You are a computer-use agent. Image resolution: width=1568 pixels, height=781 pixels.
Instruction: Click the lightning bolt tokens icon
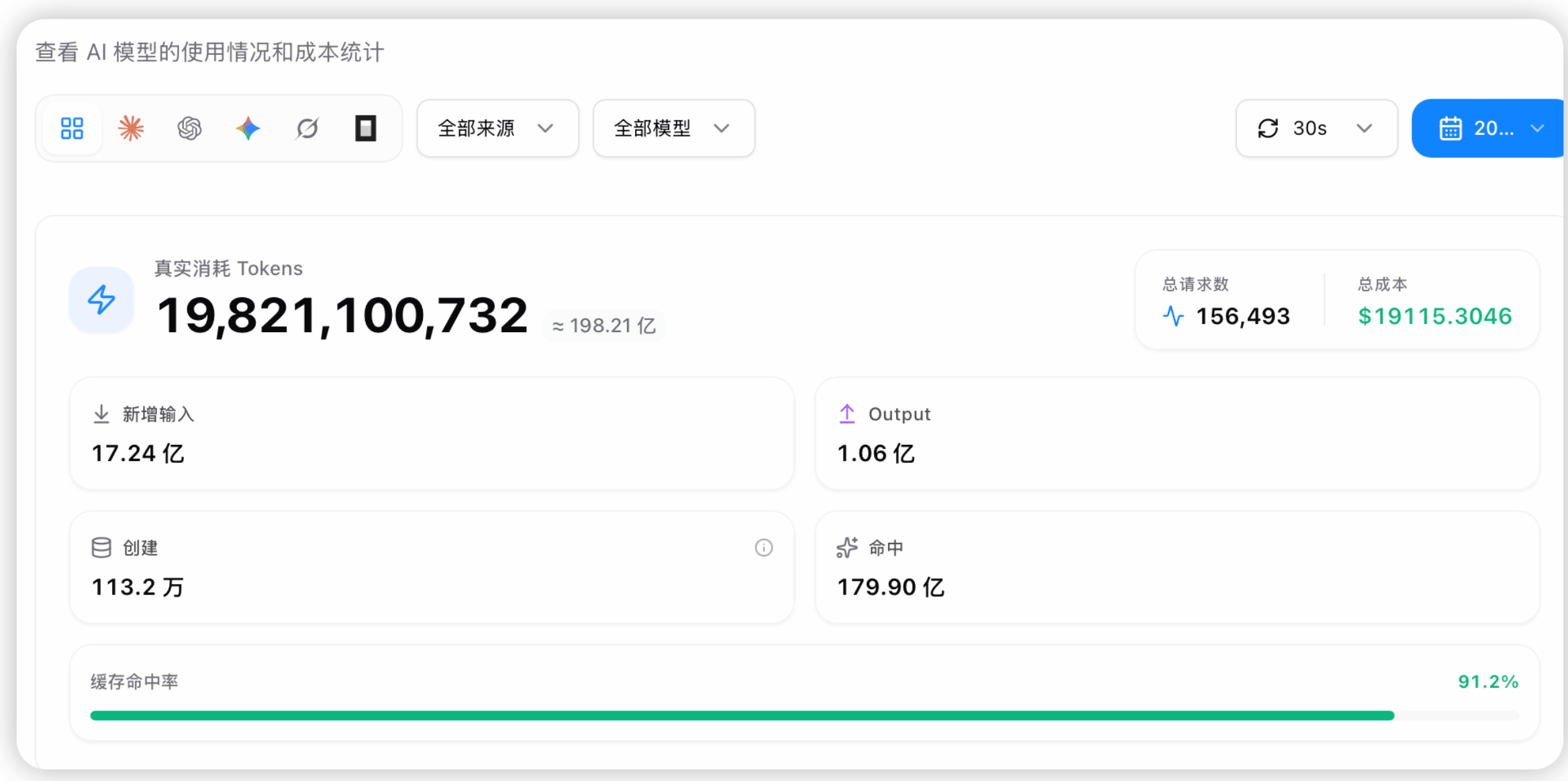coord(101,299)
